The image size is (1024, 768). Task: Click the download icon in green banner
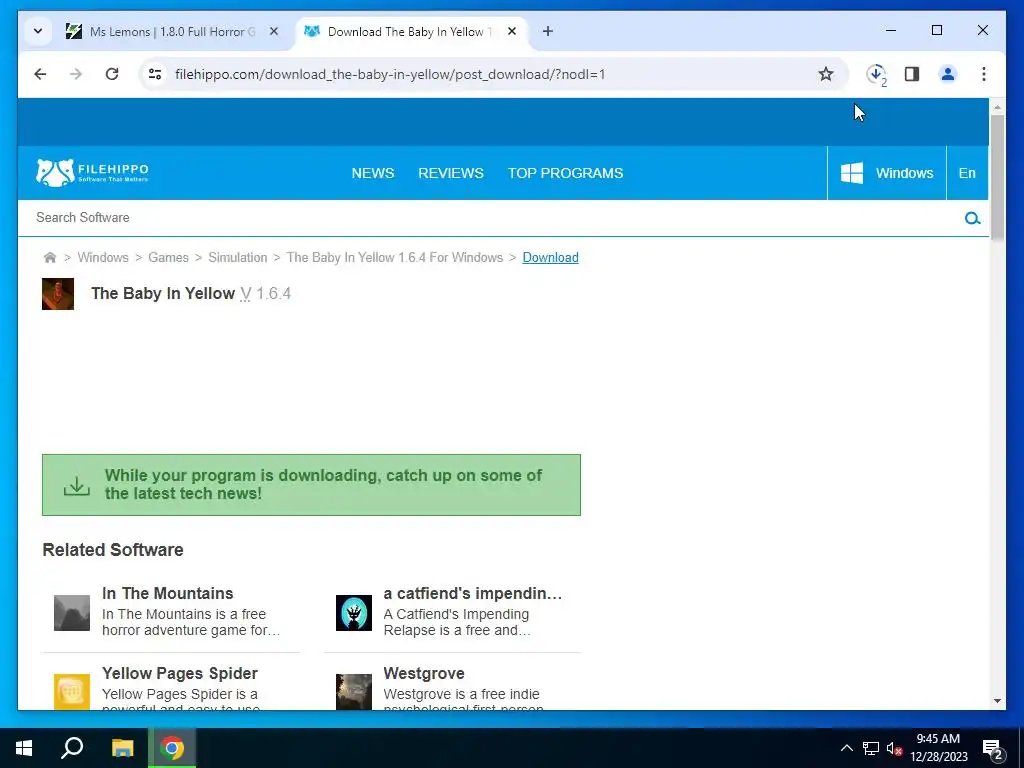pyautogui.click(x=76, y=486)
